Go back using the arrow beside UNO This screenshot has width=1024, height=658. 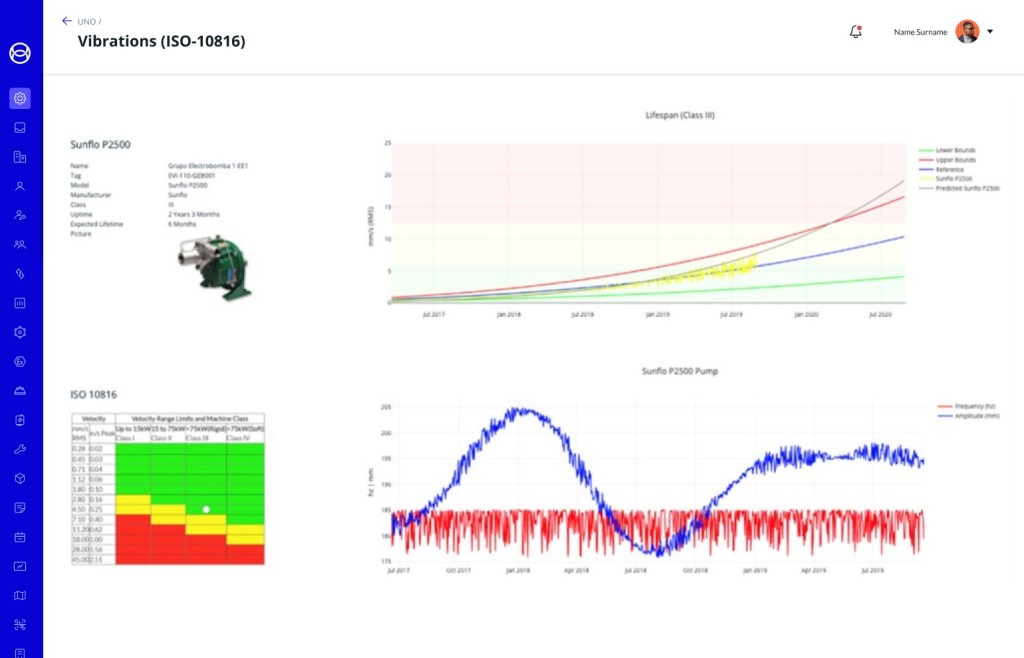point(67,21)
